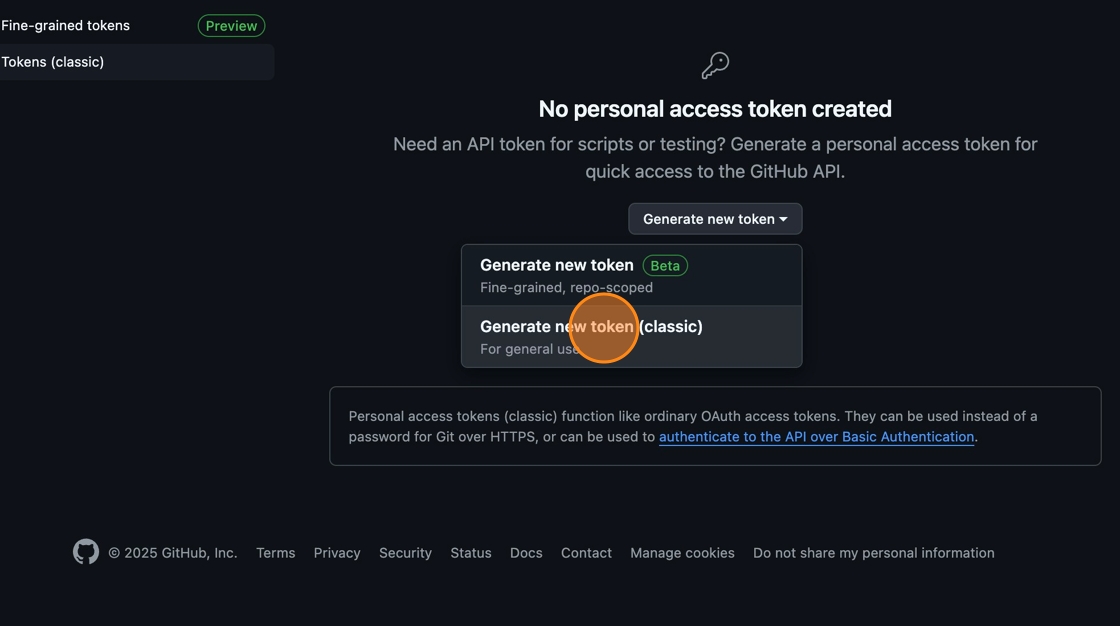Go to the Privacy footer link
Screen dimensions: 1120x626
[x=337, y=553]
